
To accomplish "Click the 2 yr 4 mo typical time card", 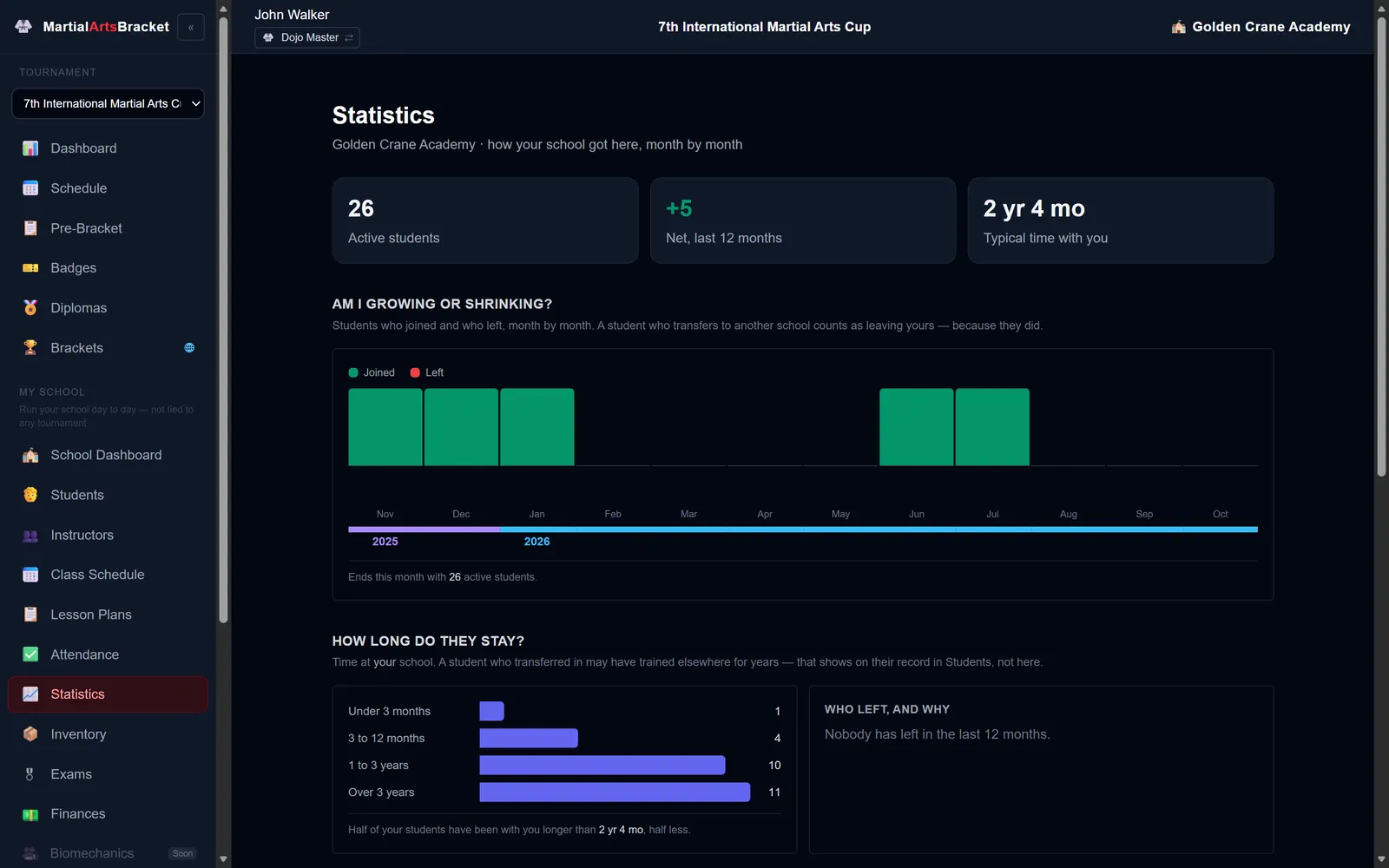I will (1121, 220).
